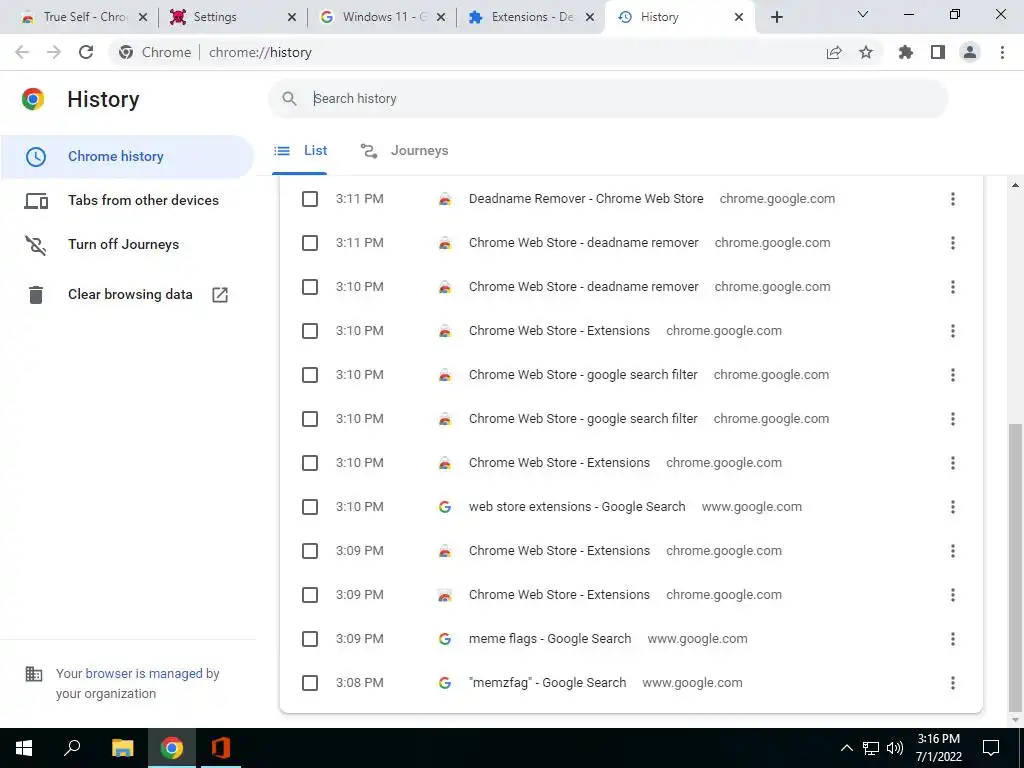
Task: Close the History tab
Action: pos(739,17)
